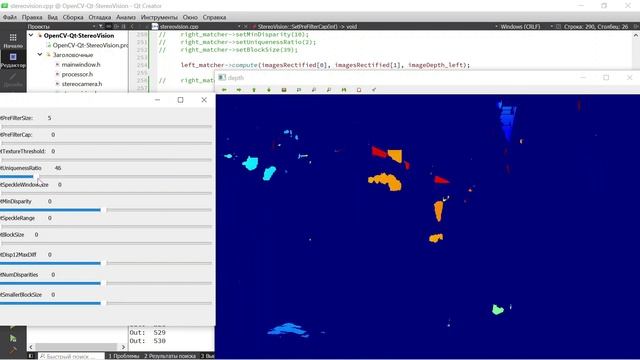Click the NumDisparities slider handle
640x360 pixels.
(x=103, y=283)
